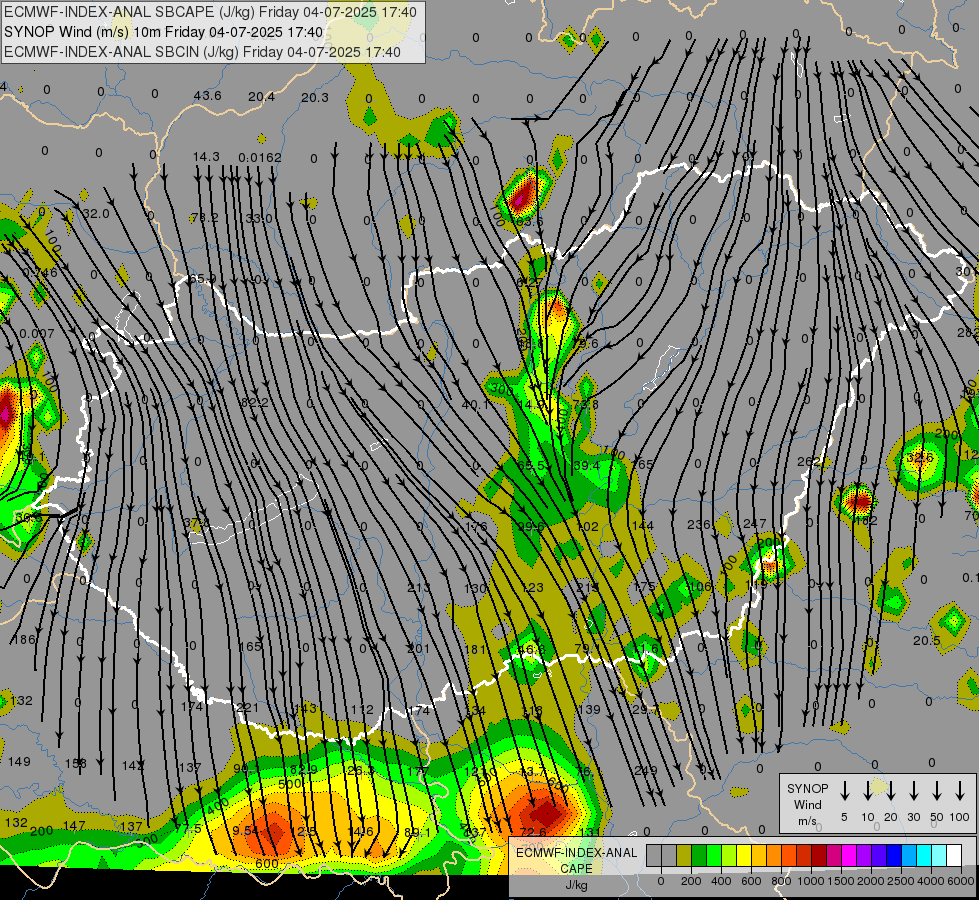Viewport: 979px width, 900px height.
Task: Click the SYNOP Wind 10m title line
Action: tap(164, 32)
